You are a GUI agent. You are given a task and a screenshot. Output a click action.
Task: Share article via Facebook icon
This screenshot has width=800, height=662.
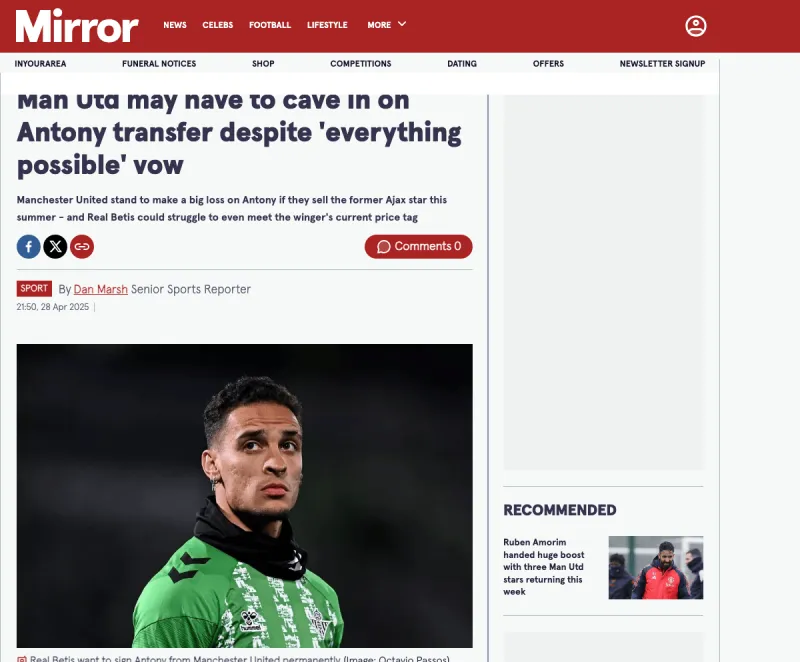(x=29, y=247)
